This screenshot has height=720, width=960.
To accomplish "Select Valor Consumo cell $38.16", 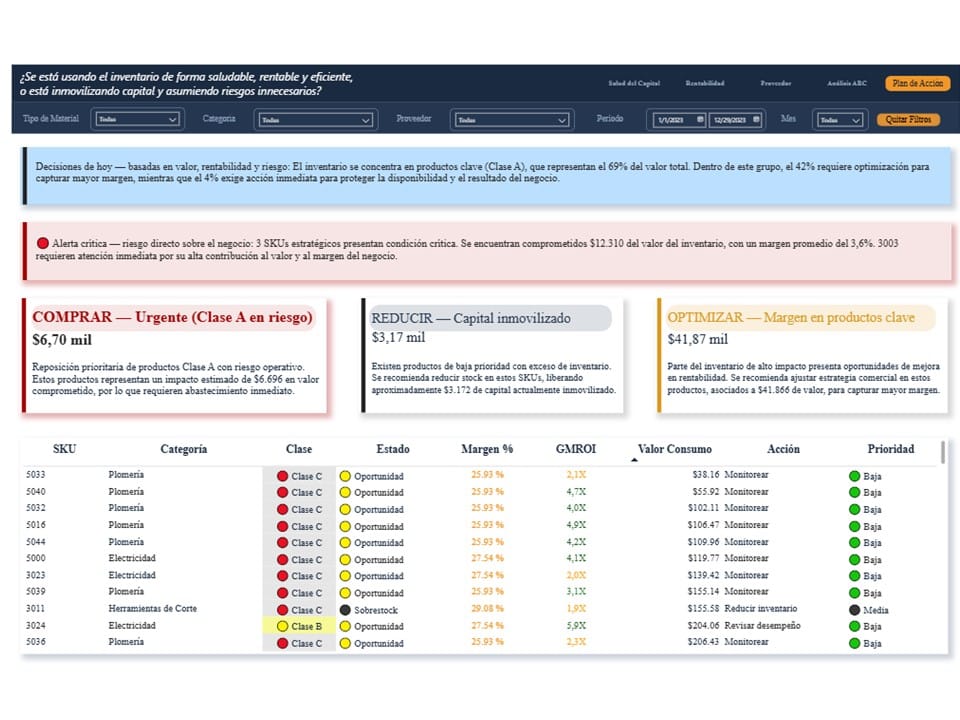I will (706, 474).
